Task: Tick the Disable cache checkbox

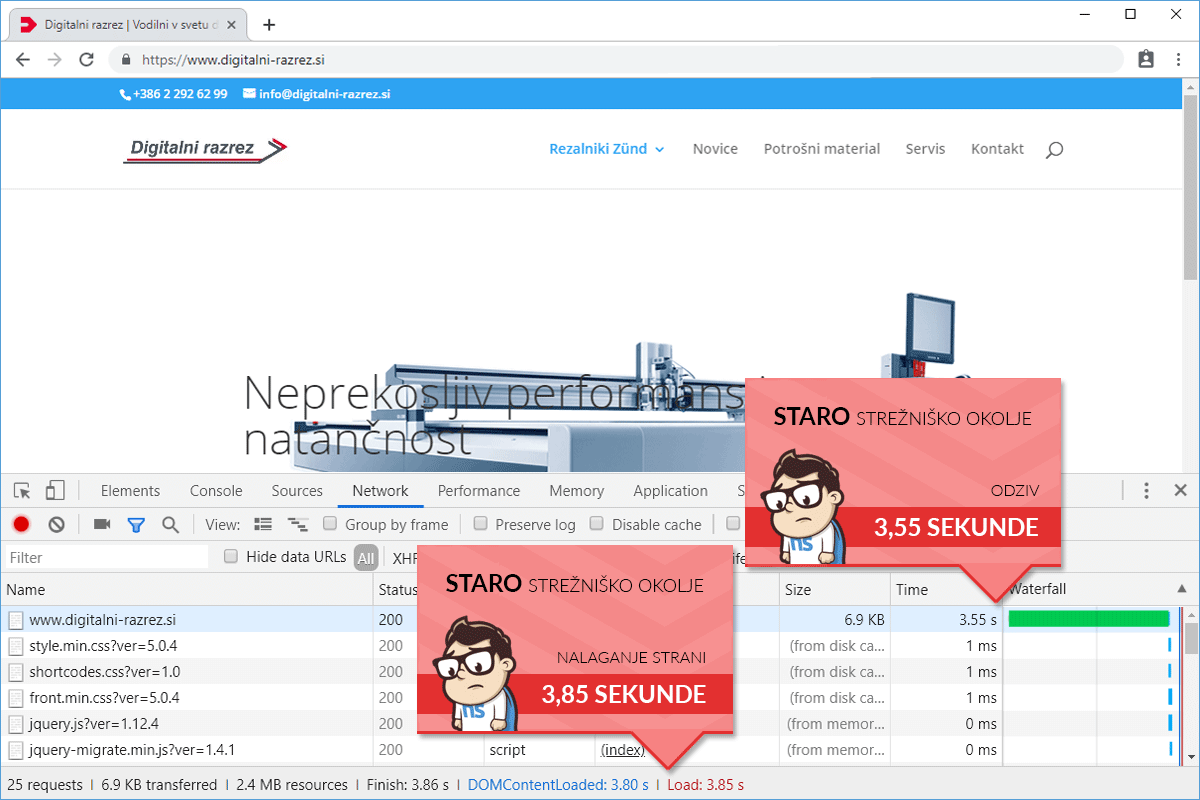Action: coord(597,524)
